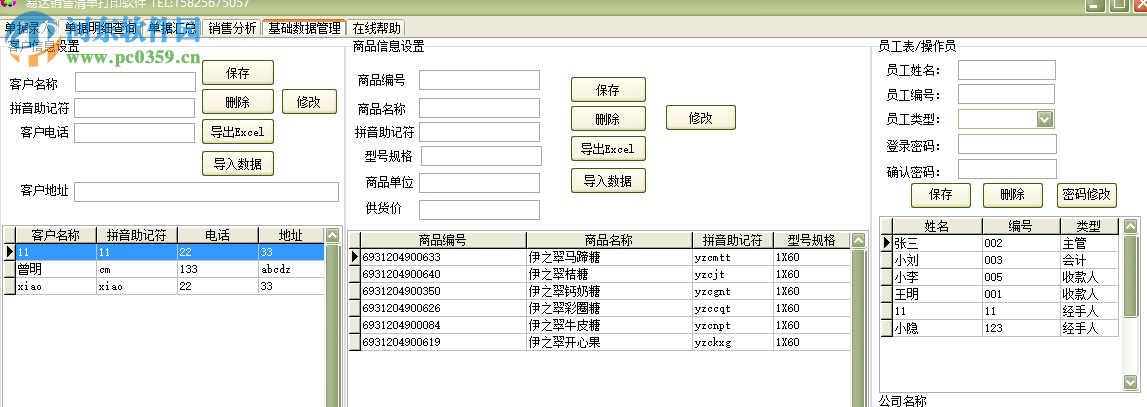Click product table scroll up arrow
This screenshot has height=407, width=1147.
tap(858, 239)
